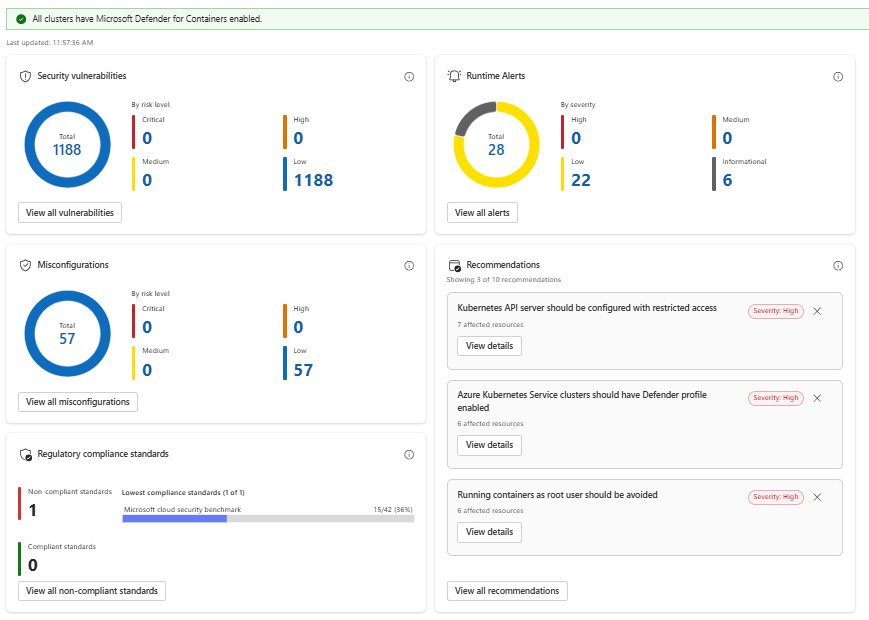Open info icon for Regulatory compliance standards
The image size is (869, 620).
tap(409, 455)
